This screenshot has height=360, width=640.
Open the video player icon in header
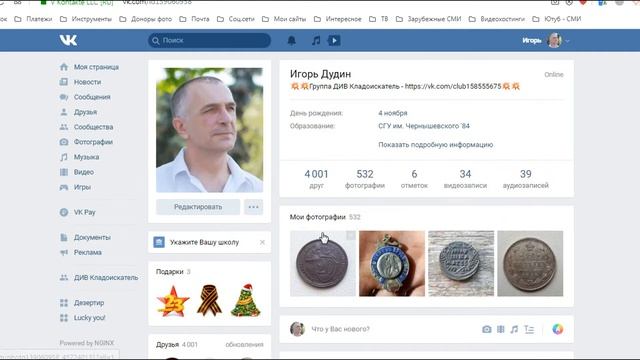(334, 40)
